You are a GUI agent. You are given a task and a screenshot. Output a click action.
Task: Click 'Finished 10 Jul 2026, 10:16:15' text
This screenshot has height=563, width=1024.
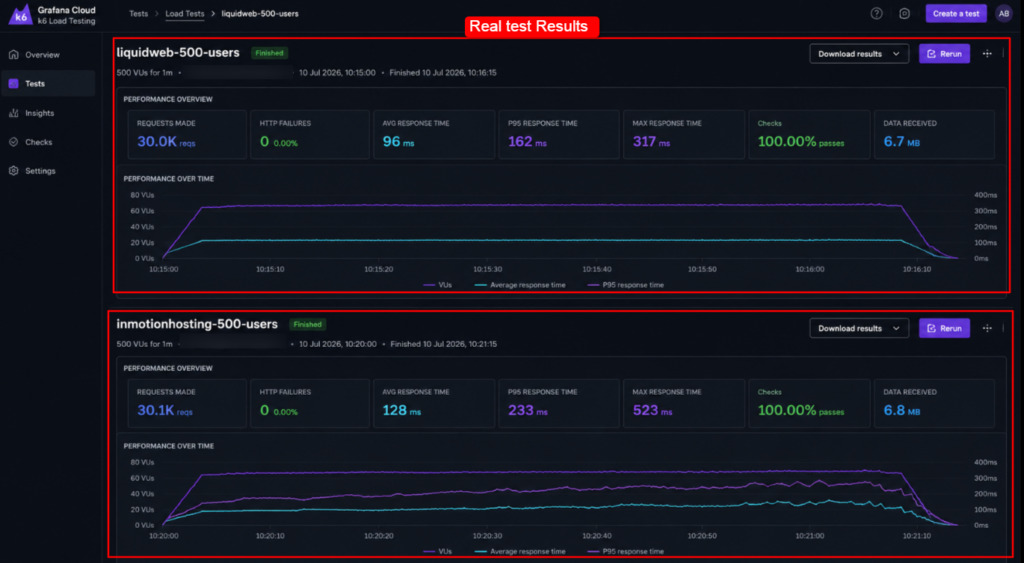coord(443,72)
